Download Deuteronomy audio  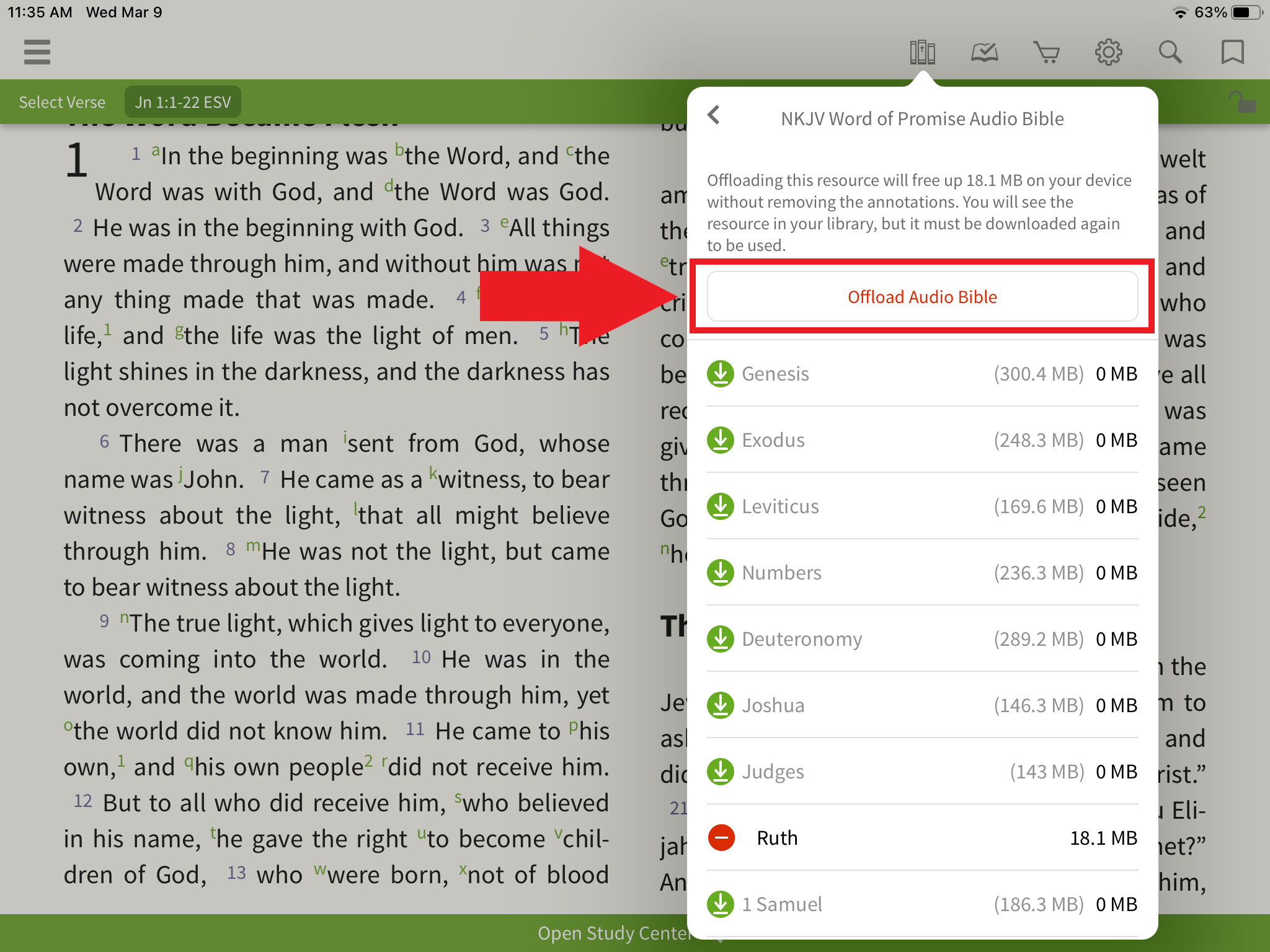point(721,639)
